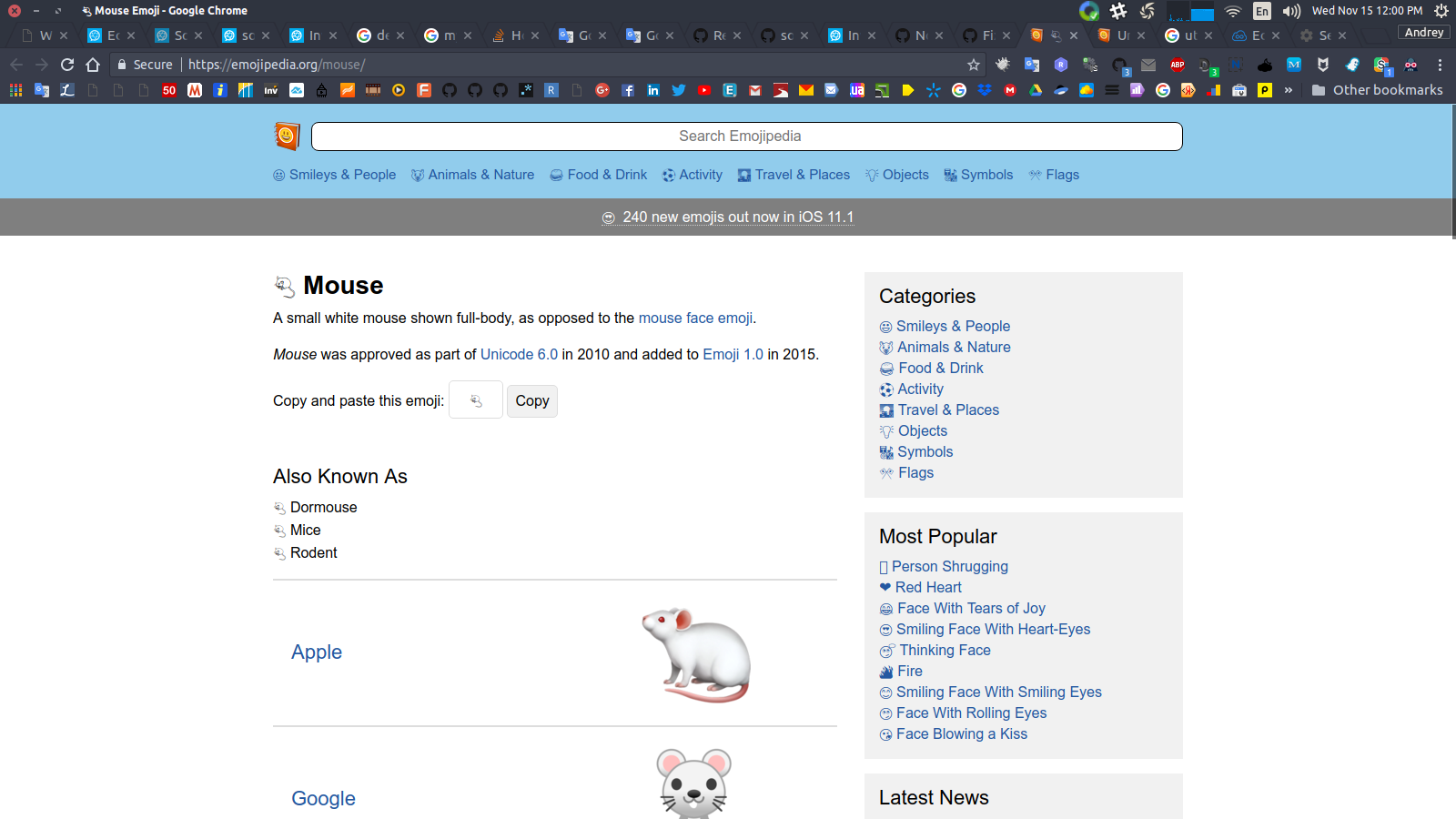Open the Twitter bookmark icon

point(679,90)
